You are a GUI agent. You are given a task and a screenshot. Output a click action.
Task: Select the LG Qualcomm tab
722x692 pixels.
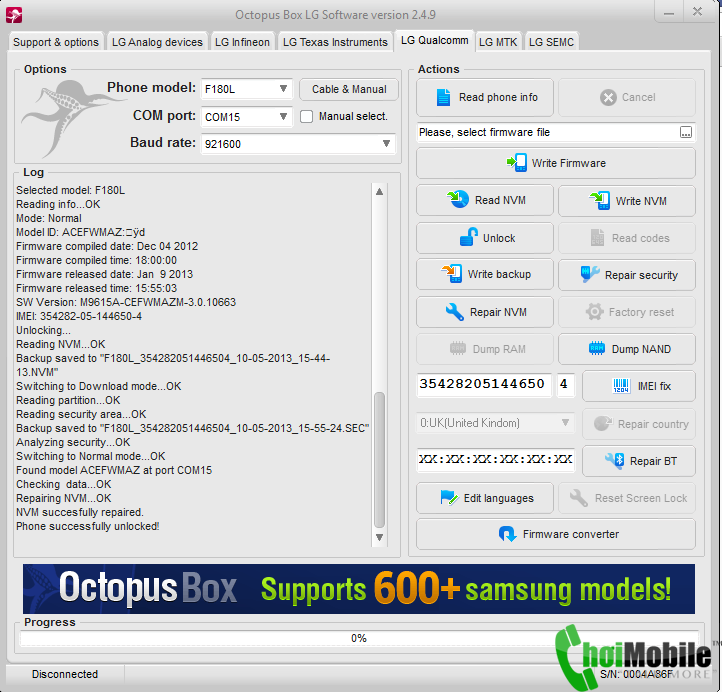click(x=434, y=41)
